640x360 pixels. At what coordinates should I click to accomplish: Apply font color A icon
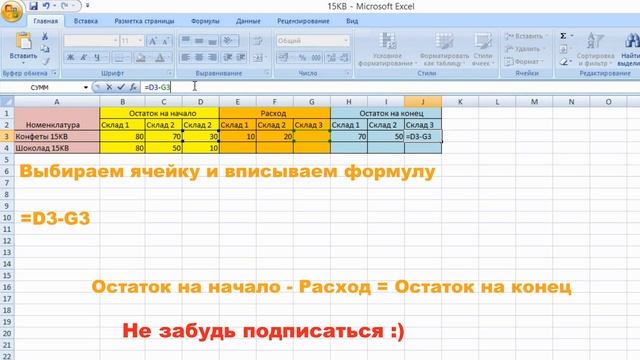click(160, 58)
